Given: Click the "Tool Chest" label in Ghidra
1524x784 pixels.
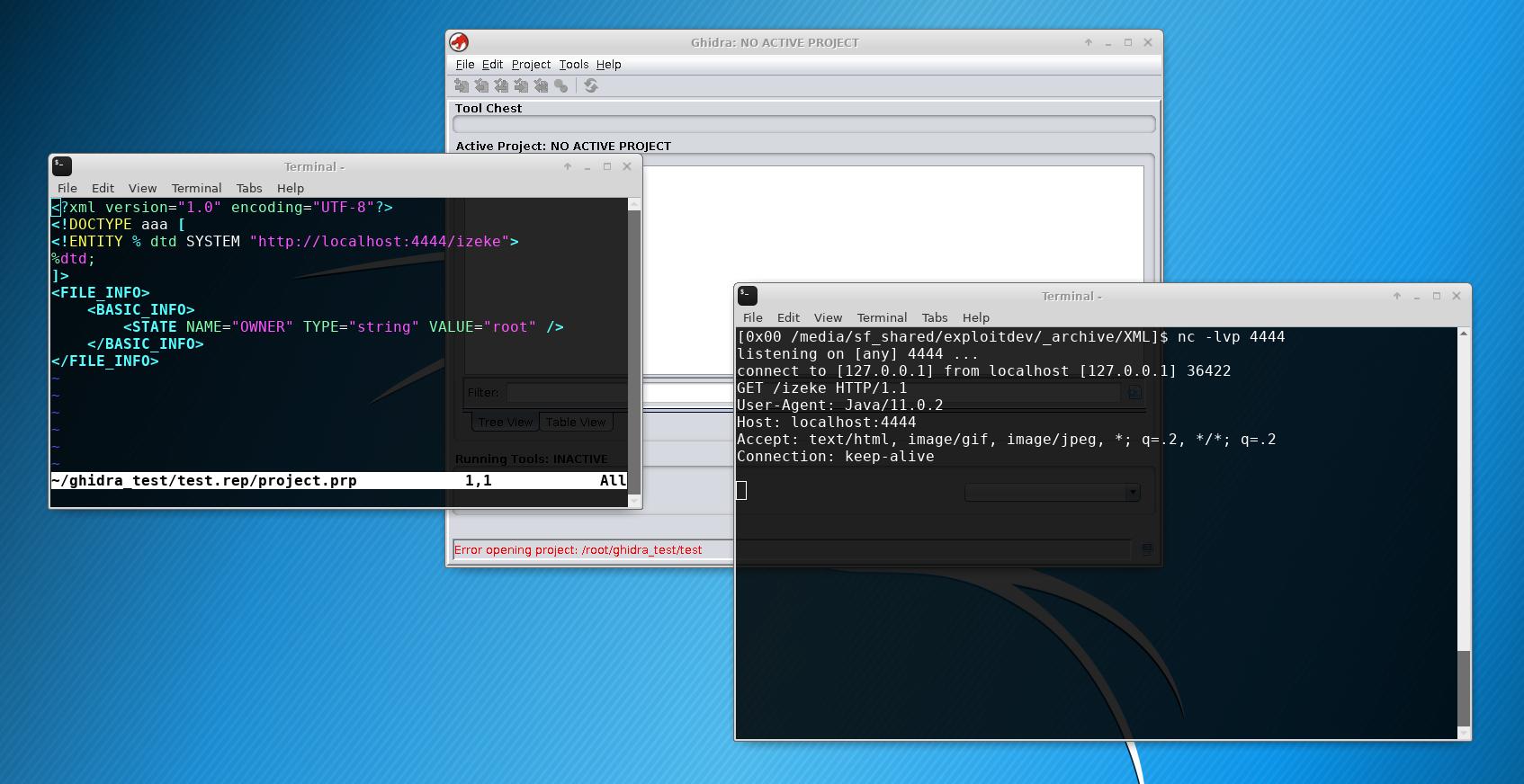Looking at the screenshot, I should point(489,108).
